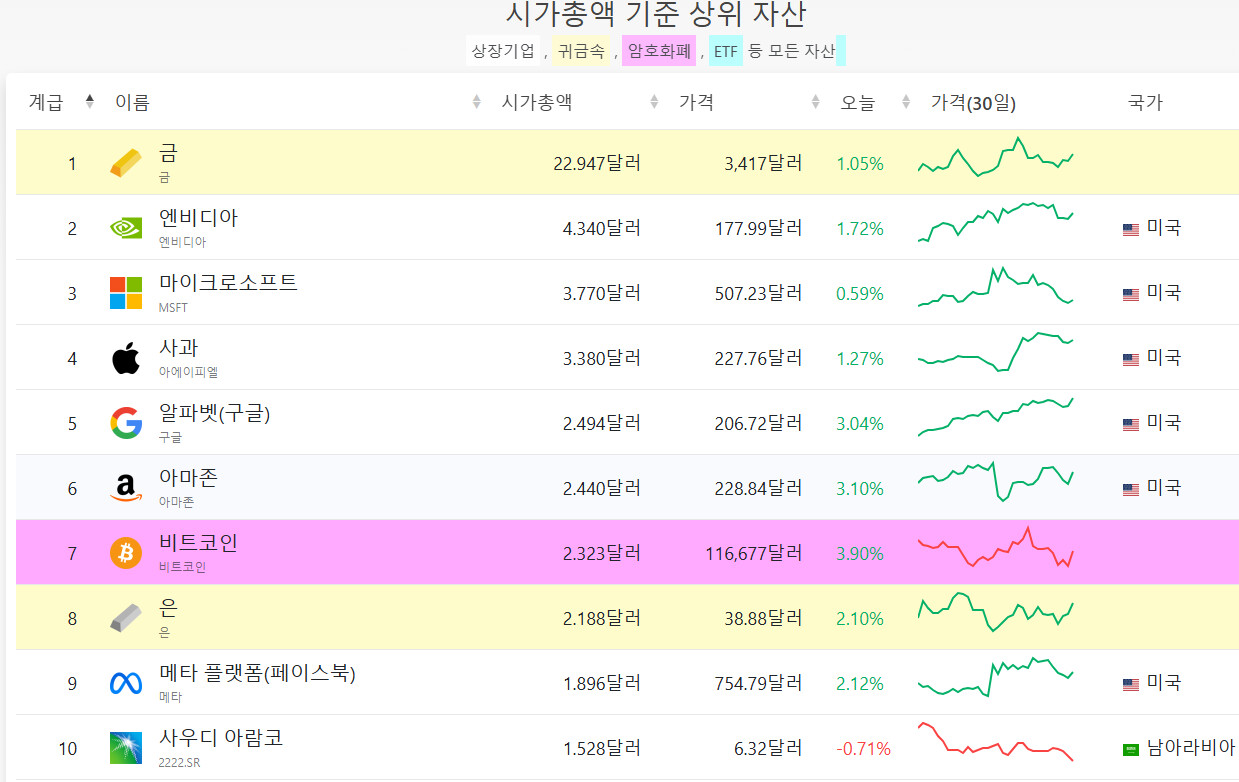Screen dimensions: 1239x782
Task: Sort table by 시가총액 column arrows
Action: (654, 101)
